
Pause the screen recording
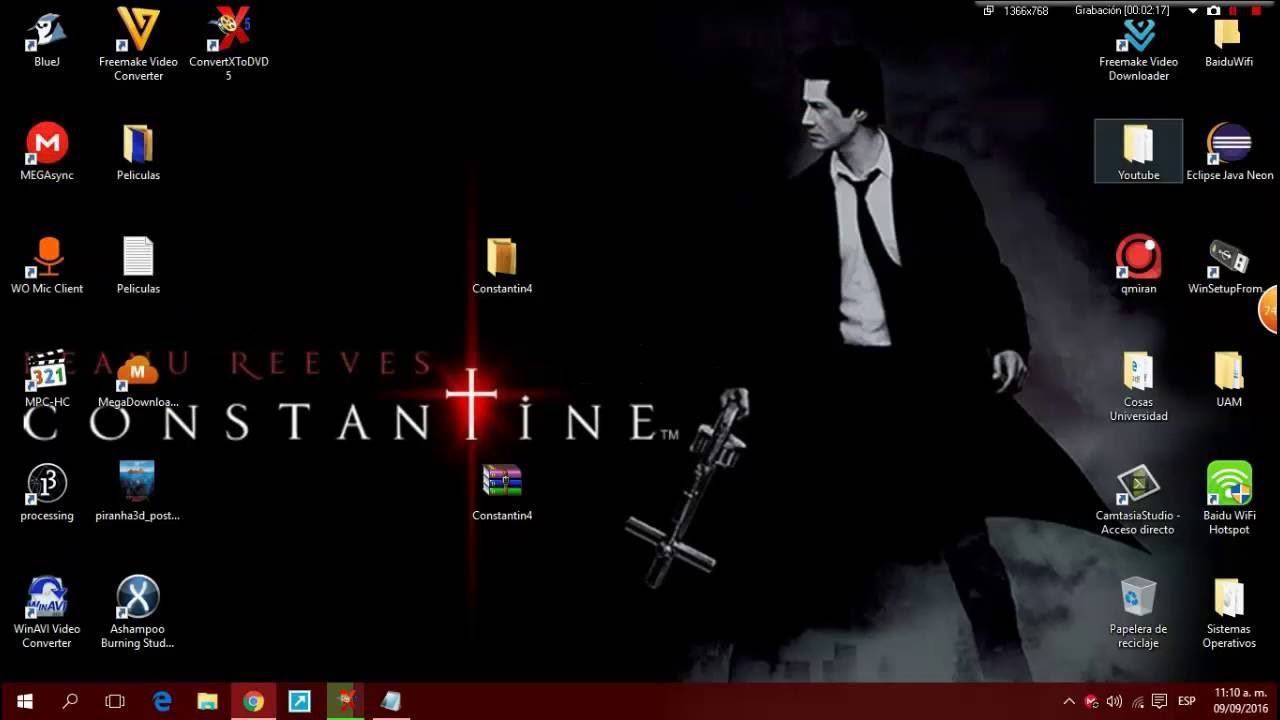tap(1232, 11)
